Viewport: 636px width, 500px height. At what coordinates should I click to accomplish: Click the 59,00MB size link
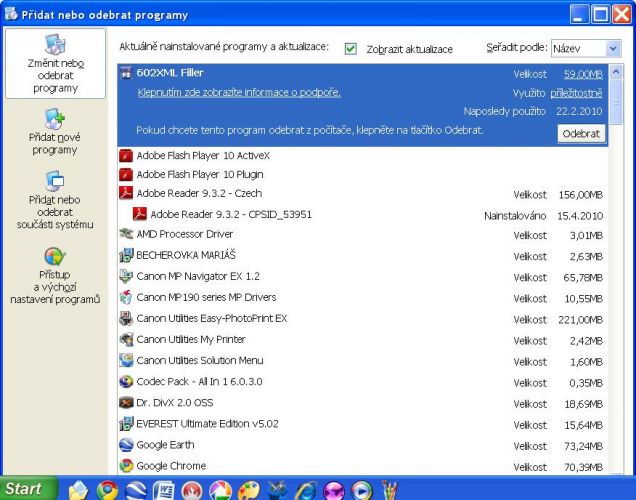(583, 74)
